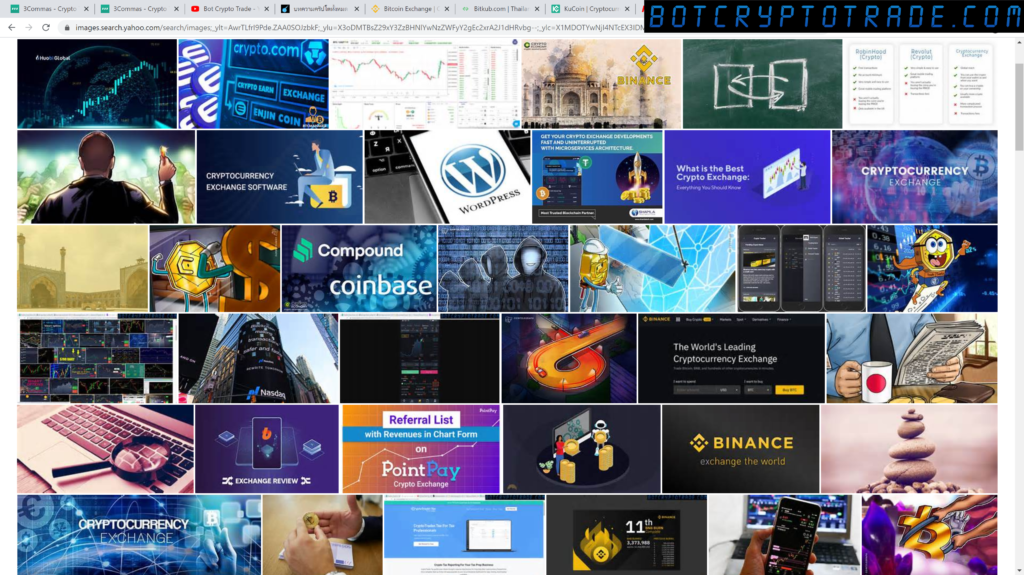Open the Exchange Review purple image
This screenshot has width=1024, height=575.
[x=266, y=448]
